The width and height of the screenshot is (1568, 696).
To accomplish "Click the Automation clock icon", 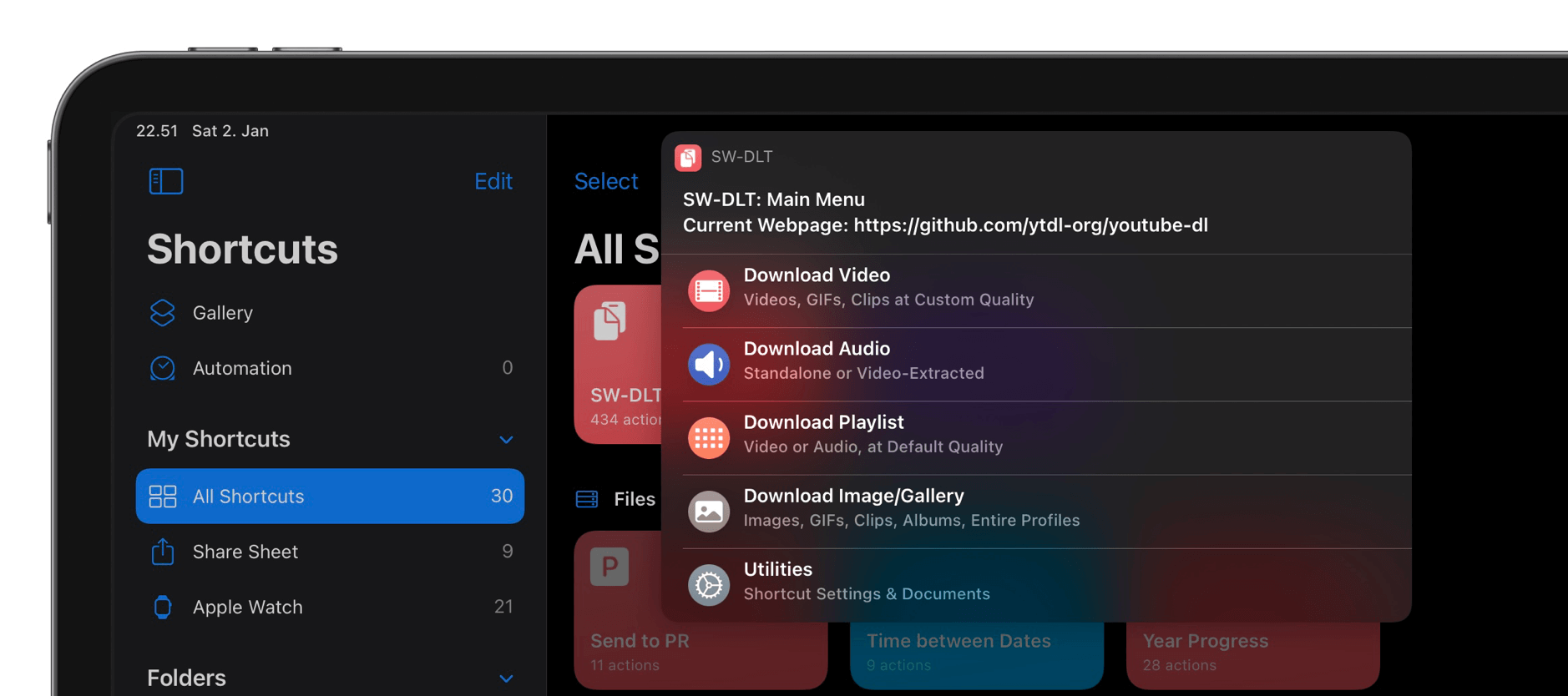I will tap(162, 368).
